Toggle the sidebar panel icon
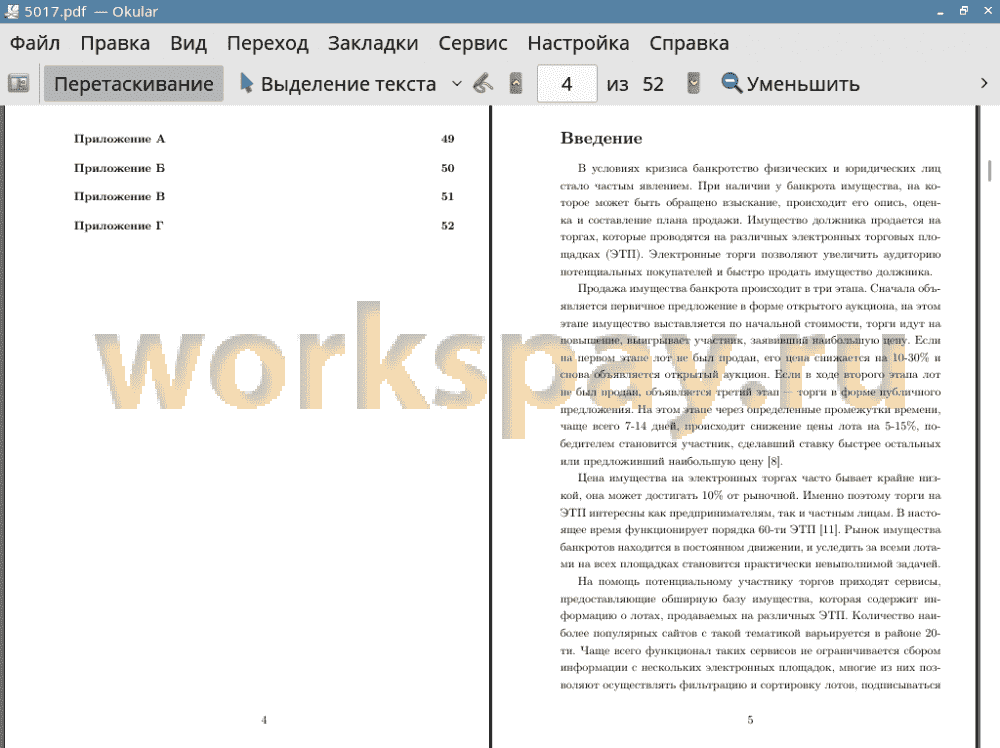The width and height of the screenshot is (1000, 748). click(18, 84)
